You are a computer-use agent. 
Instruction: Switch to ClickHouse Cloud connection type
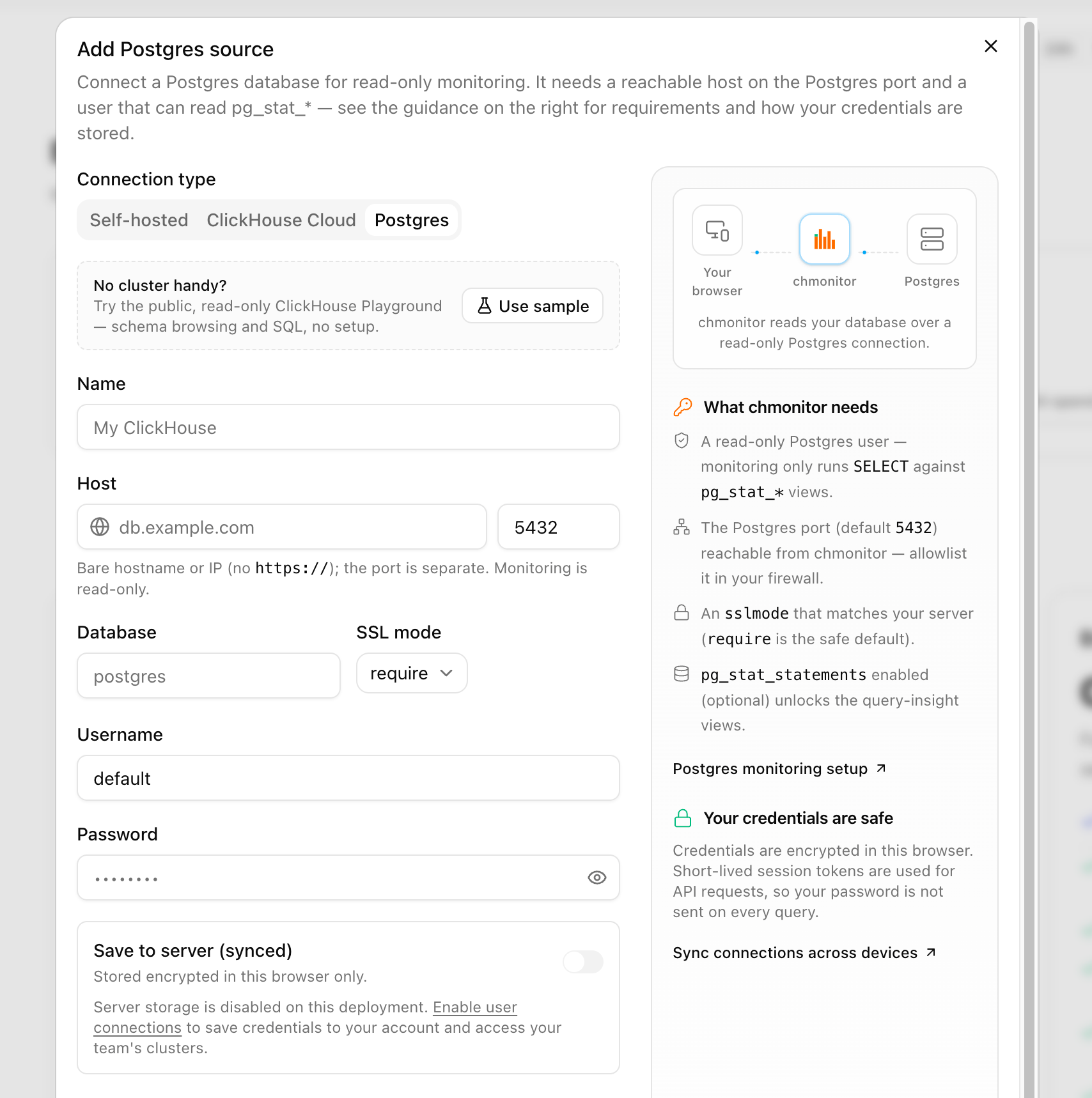click(x=281, y=220)
